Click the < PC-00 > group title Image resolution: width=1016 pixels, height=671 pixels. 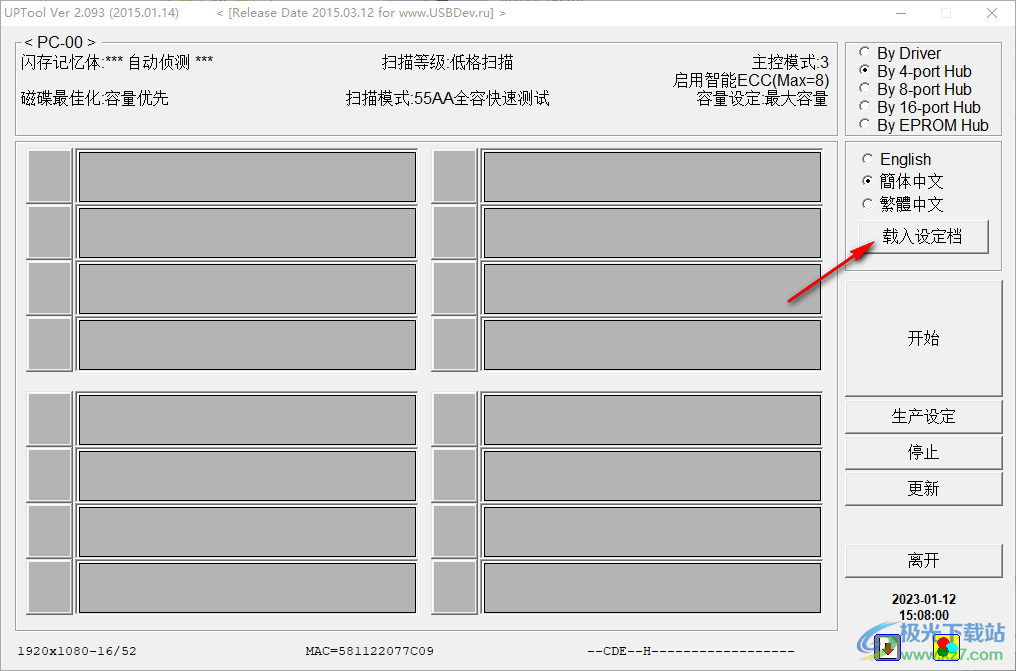coord(60,43)
